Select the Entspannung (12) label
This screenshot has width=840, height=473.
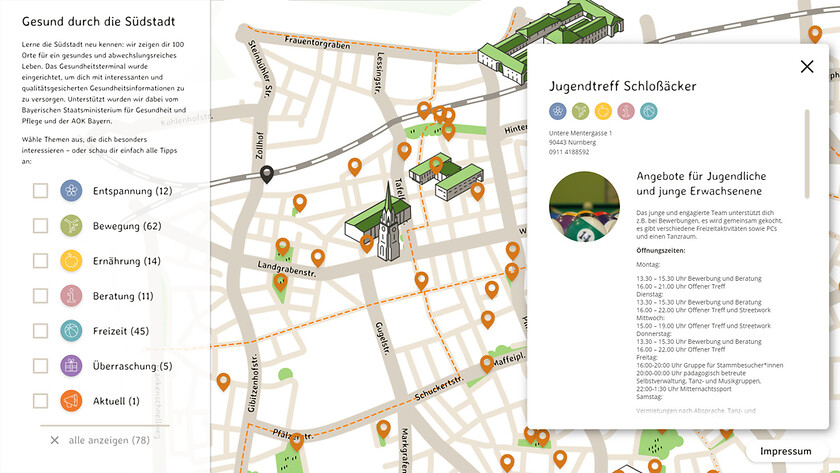click(132, 191)
